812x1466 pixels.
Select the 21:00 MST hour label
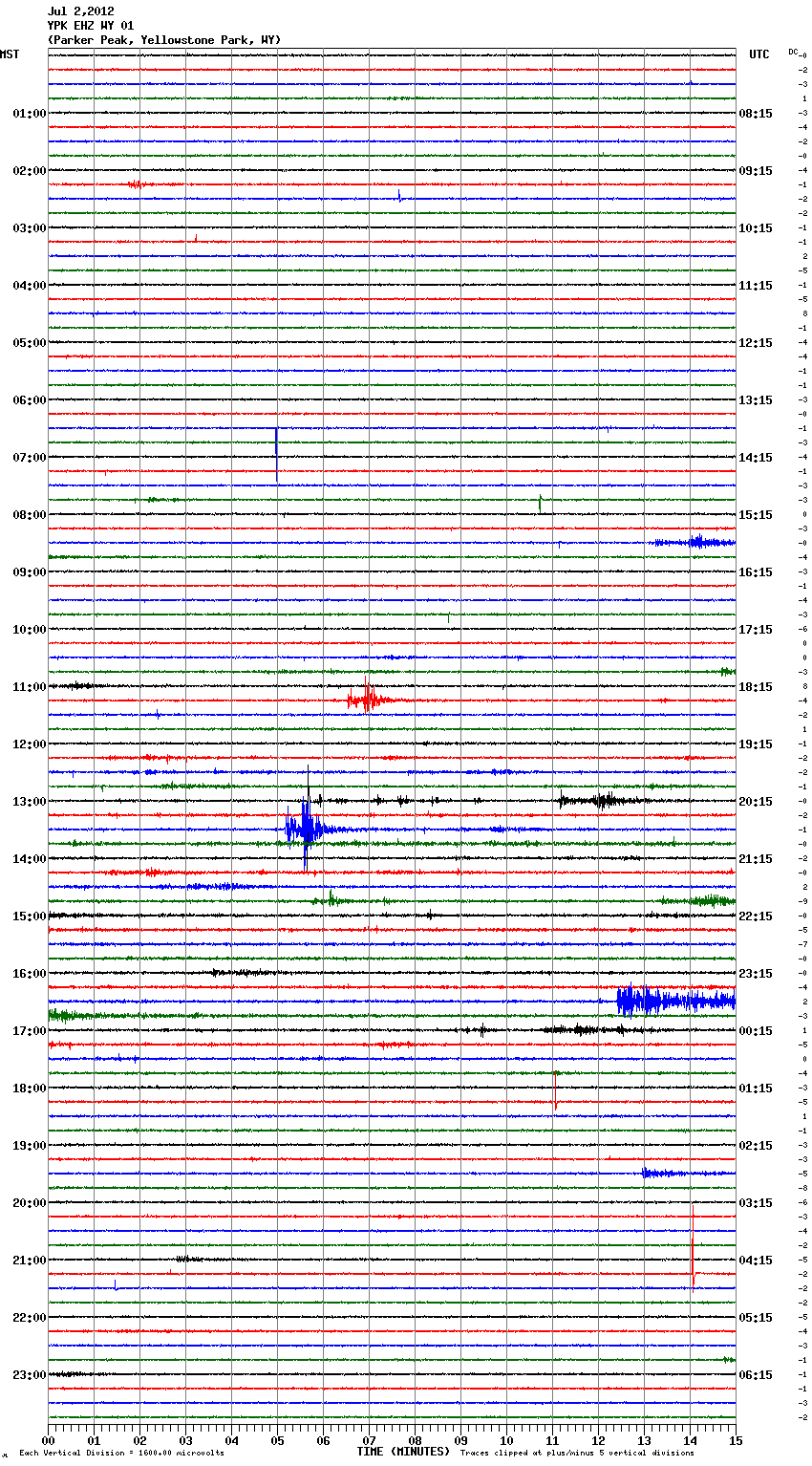click(30, 1261)
